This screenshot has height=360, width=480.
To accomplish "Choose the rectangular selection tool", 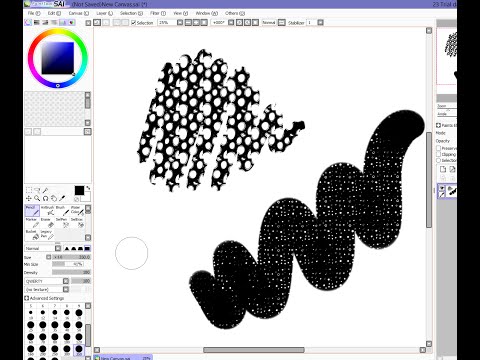I will click(x=29, y=190).
